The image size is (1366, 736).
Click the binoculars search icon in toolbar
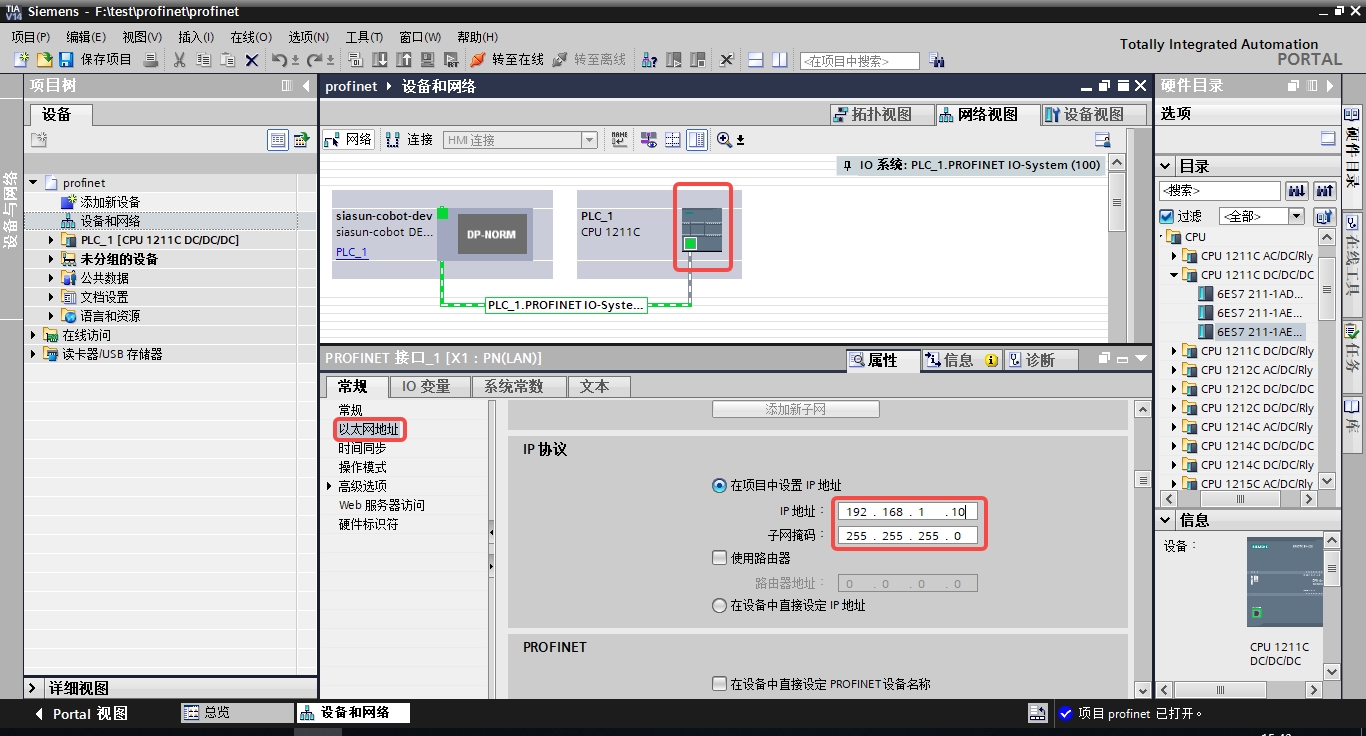[x=937, y=60]
